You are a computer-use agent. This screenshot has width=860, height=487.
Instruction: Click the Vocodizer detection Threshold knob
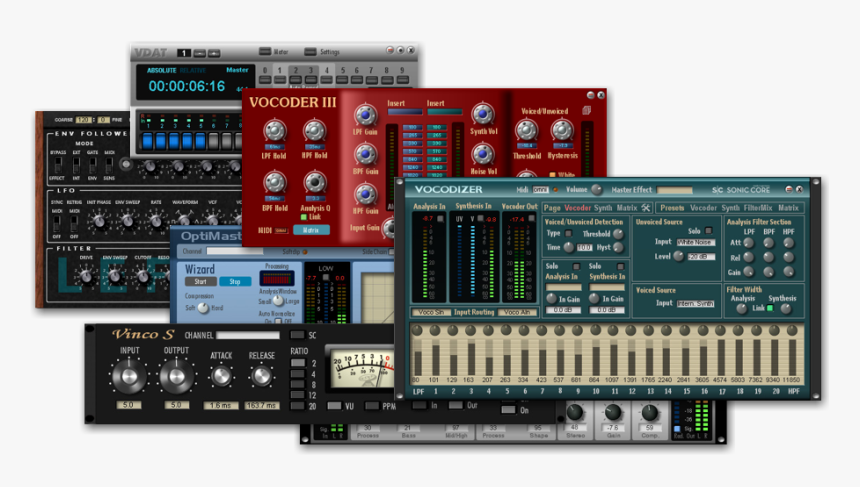click(x=618, y=234)
